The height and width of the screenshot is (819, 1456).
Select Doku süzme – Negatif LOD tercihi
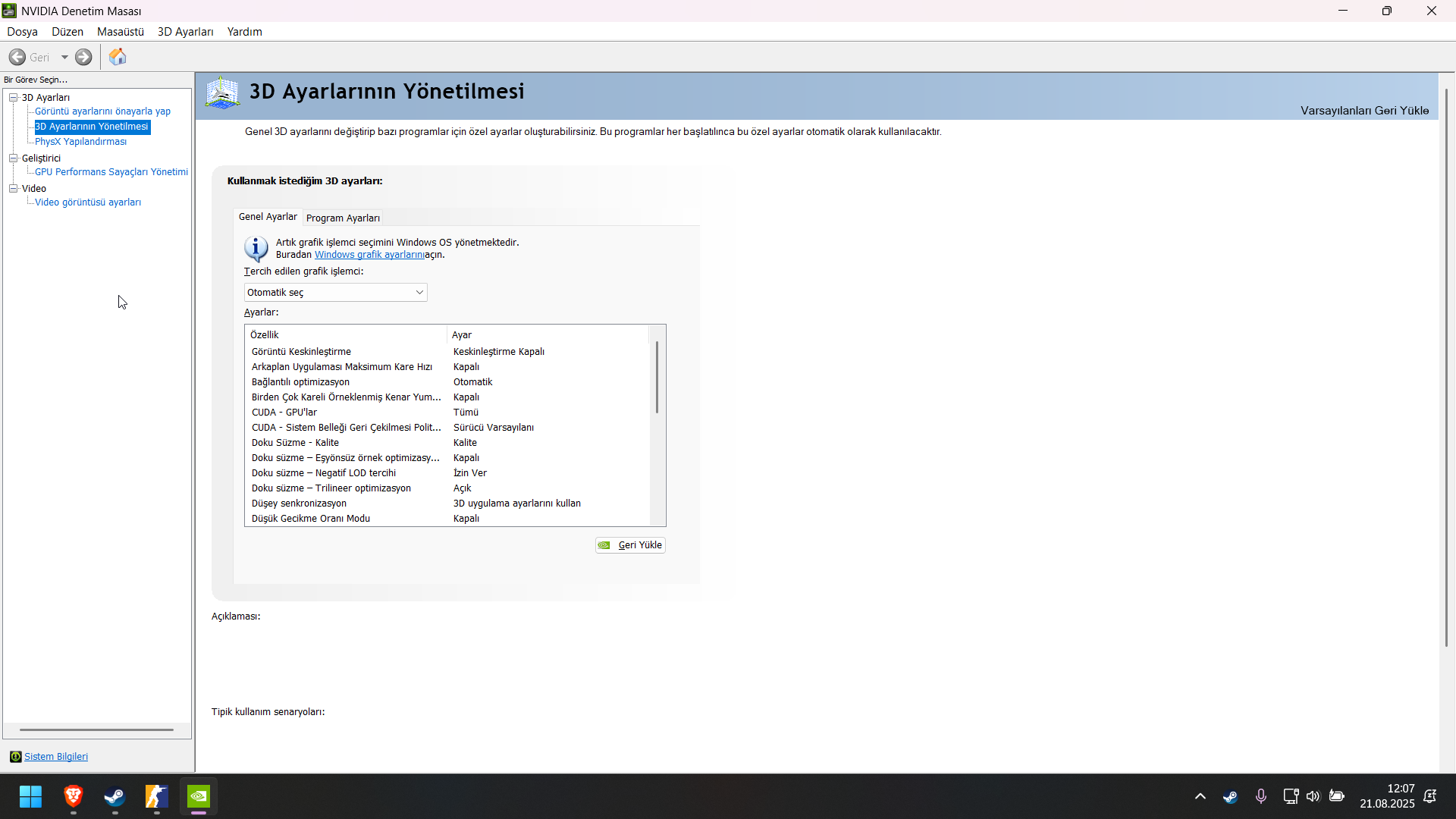449,473
